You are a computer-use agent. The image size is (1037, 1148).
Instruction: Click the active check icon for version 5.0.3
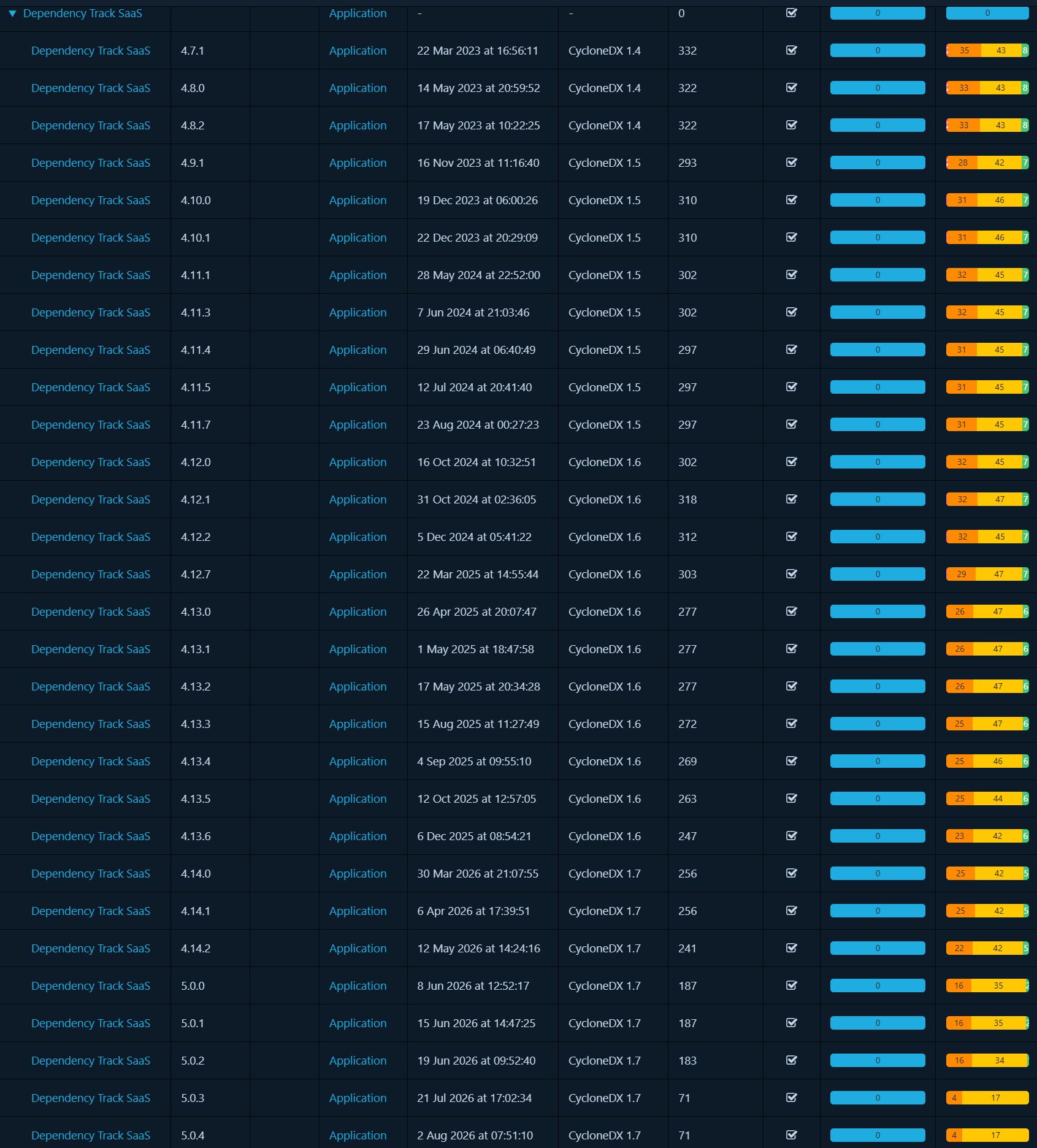(792, 1098)
